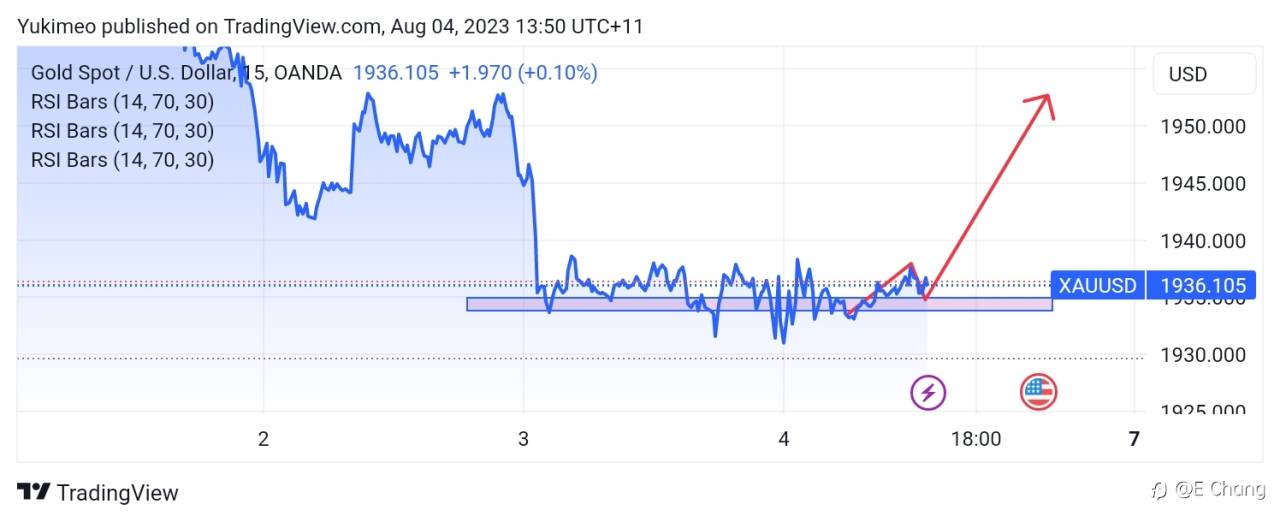Click the date 3 on time axis
The width and height of the screenshot is (1280, 522).
523,439
